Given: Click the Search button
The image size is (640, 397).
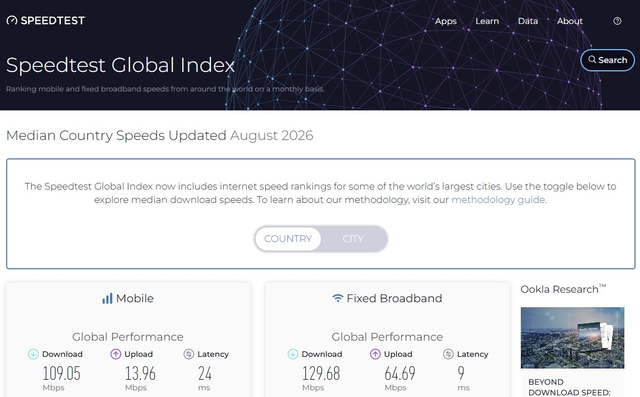Looking at the screenshot, I should pyautogui.click(x=607, y=60).
